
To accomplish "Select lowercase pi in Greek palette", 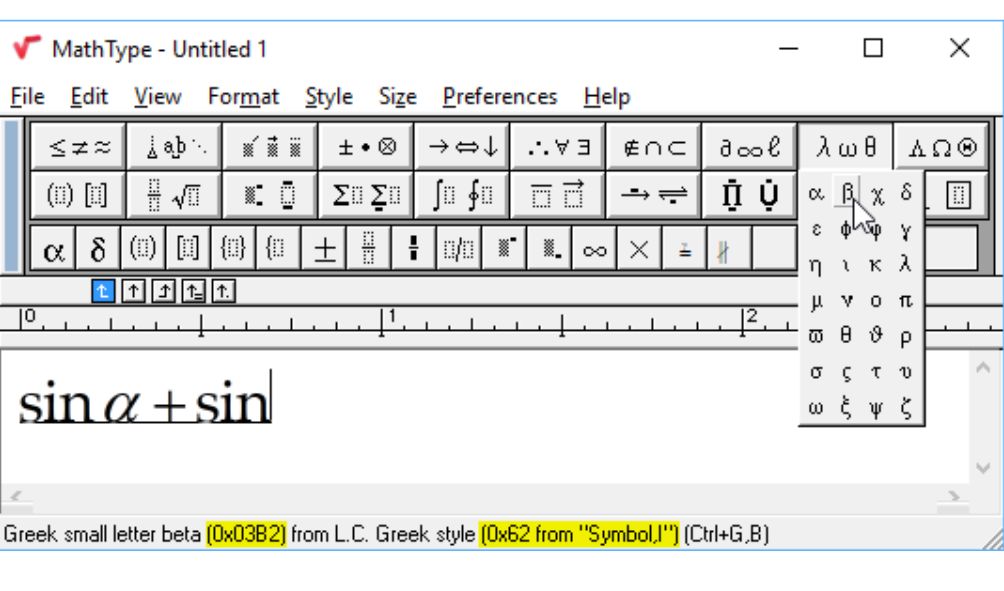I will [905, 300].
